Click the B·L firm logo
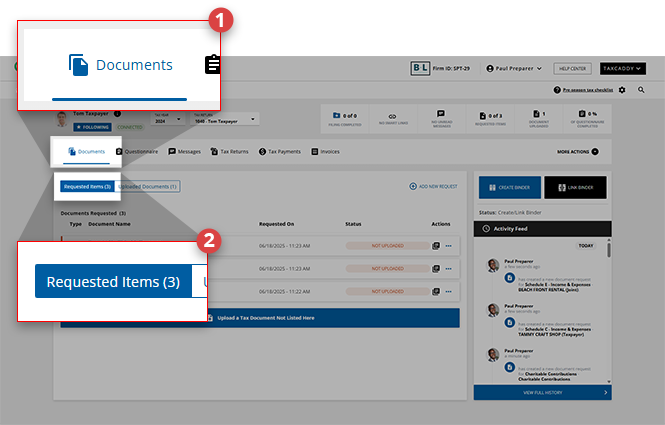 (x=420, y=68)
